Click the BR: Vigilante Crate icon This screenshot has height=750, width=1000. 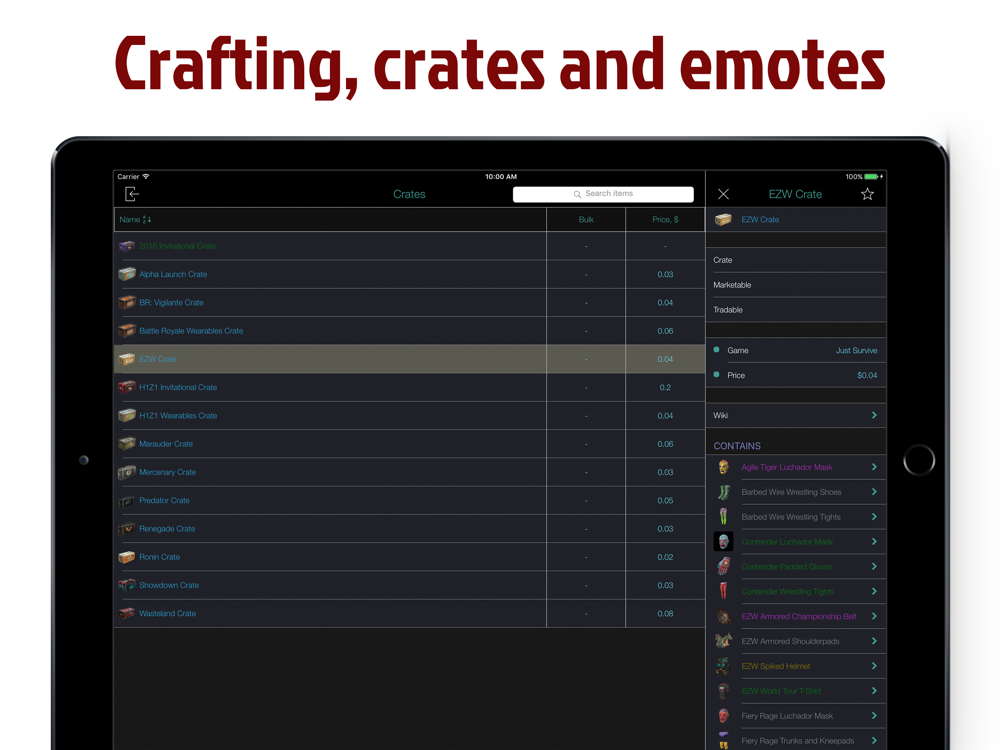click(x=127, y=302)
